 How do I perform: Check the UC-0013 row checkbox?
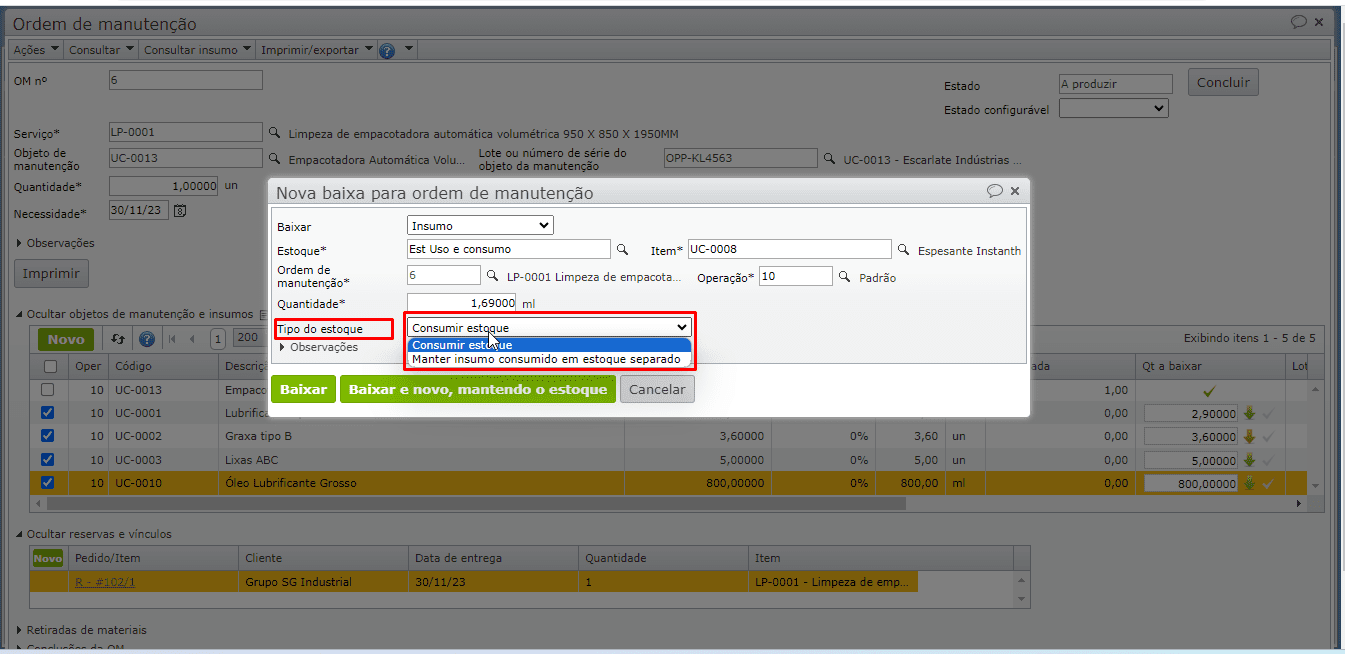(48, 390)
